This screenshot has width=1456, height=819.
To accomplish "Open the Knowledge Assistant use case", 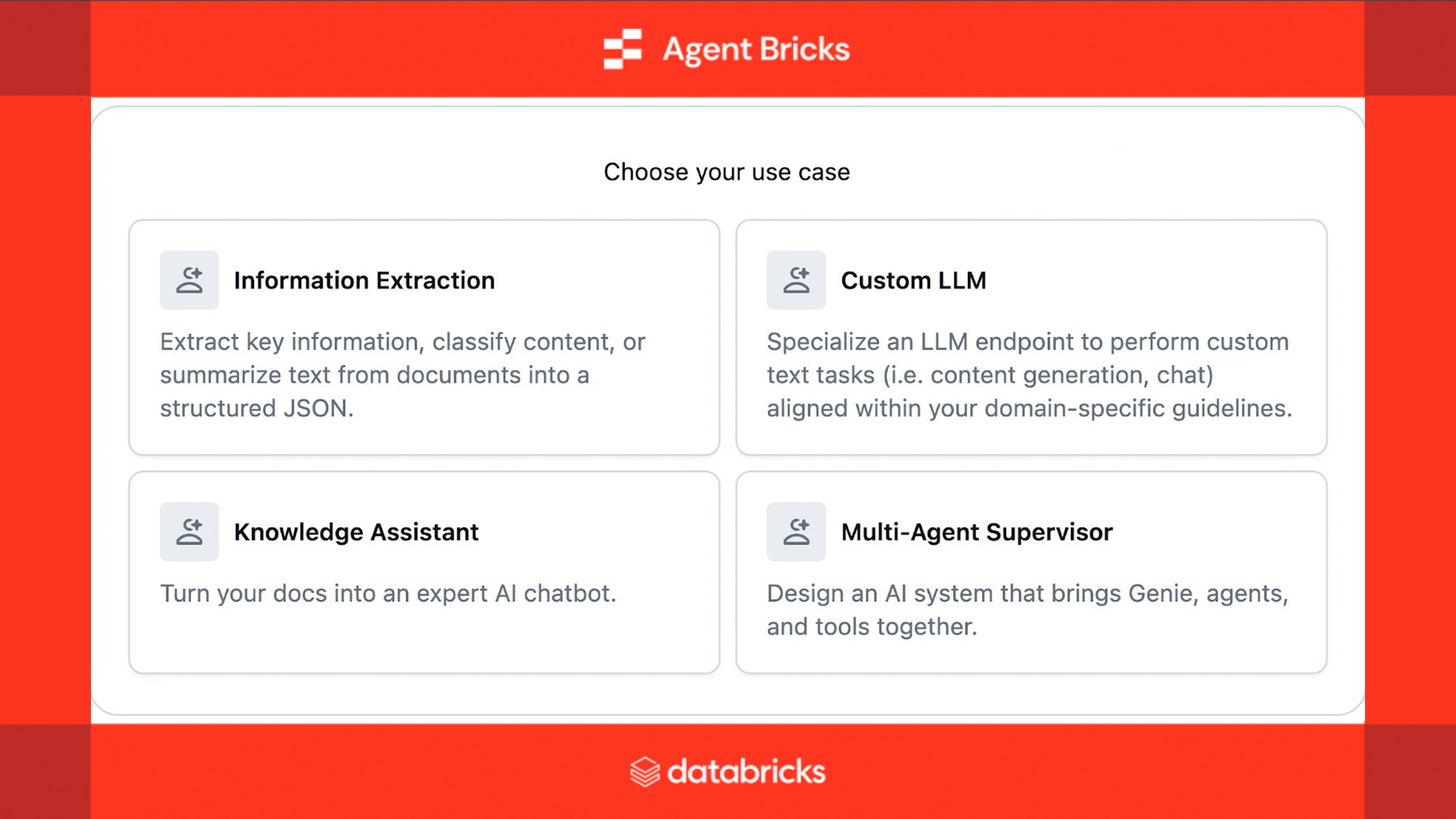I will pyautogui.click(x=424, y=572).
